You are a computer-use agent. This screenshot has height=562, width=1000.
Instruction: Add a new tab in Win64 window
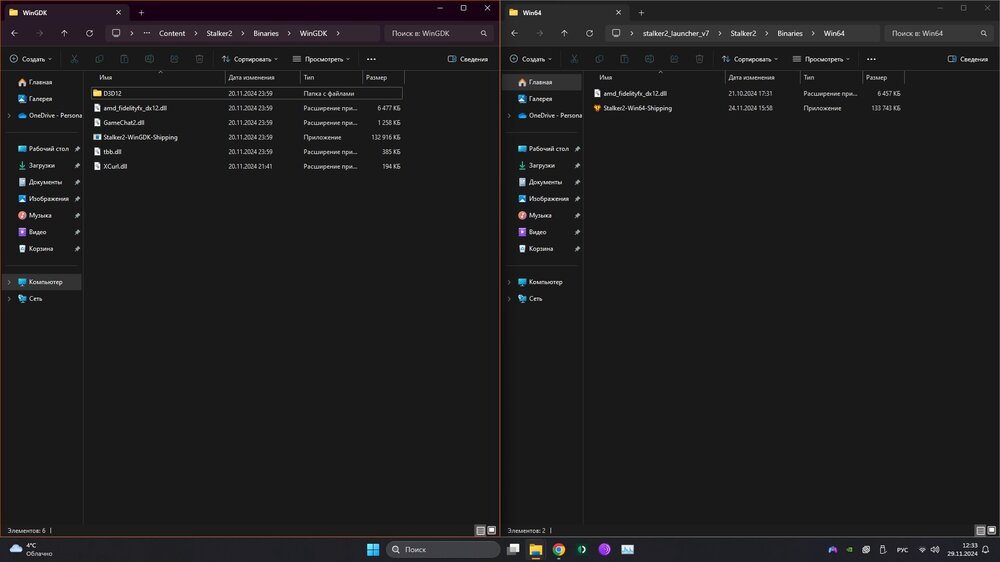pyautogui.click(x=641, y=12)
